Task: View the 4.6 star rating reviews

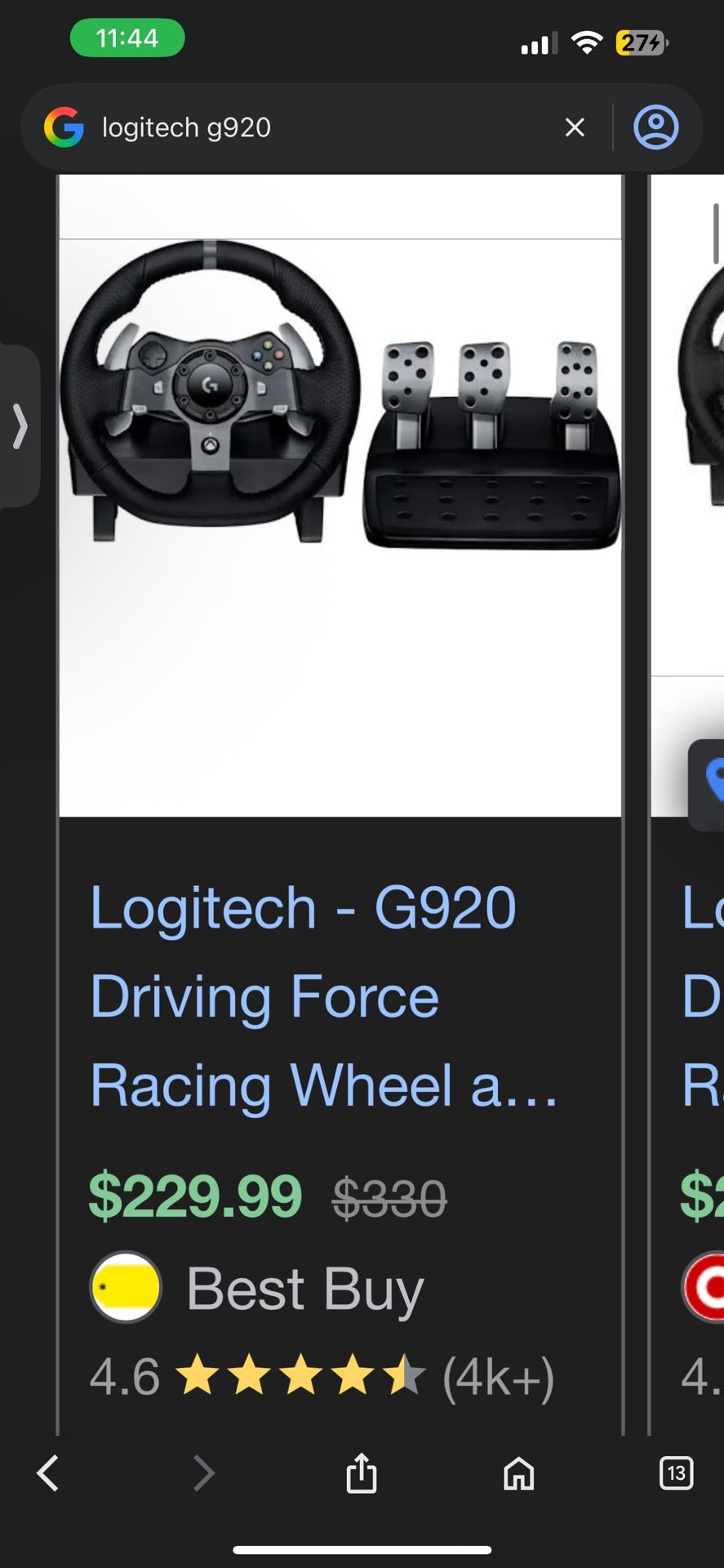Action: pyautogui.click(x=322, y=1377)
